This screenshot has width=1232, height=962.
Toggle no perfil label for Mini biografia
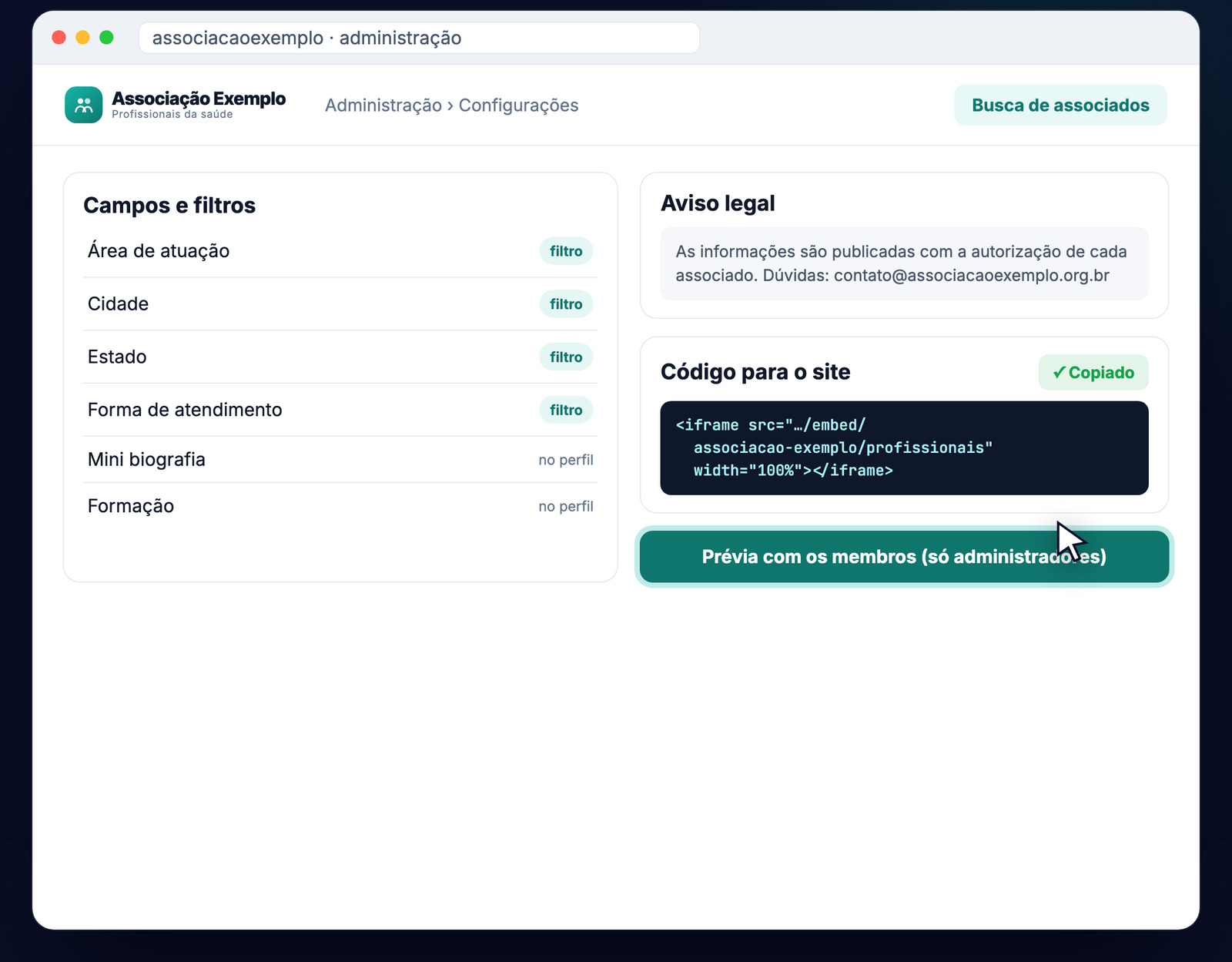tap(566, 460)
